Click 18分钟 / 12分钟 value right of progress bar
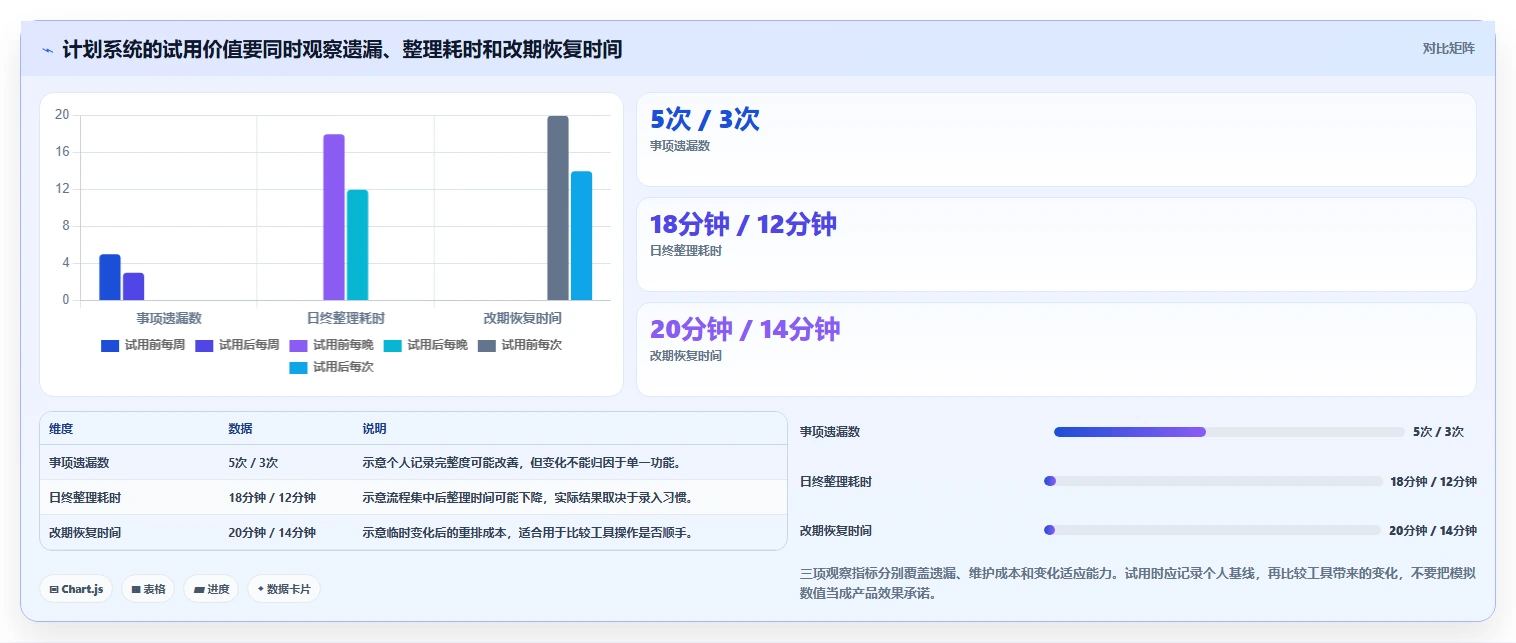The image size is (1516, 643). coord(1433,481)
